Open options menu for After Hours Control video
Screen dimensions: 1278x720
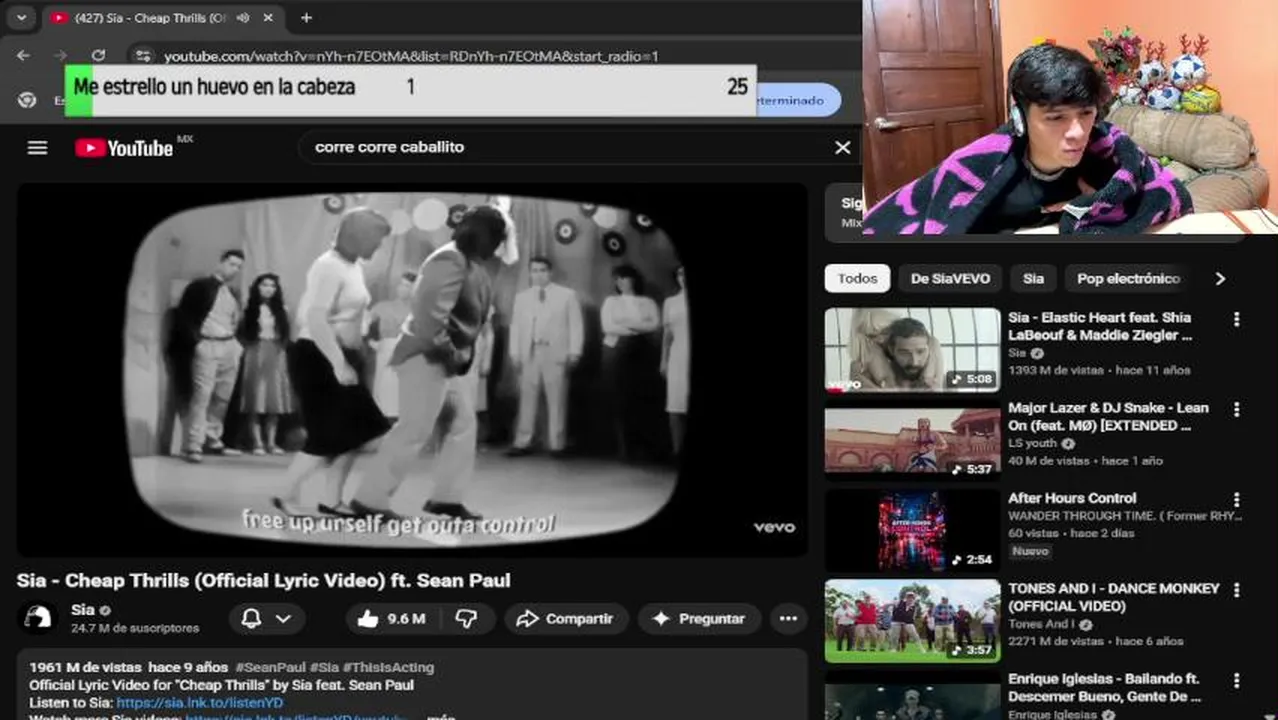coord(1237,499)
